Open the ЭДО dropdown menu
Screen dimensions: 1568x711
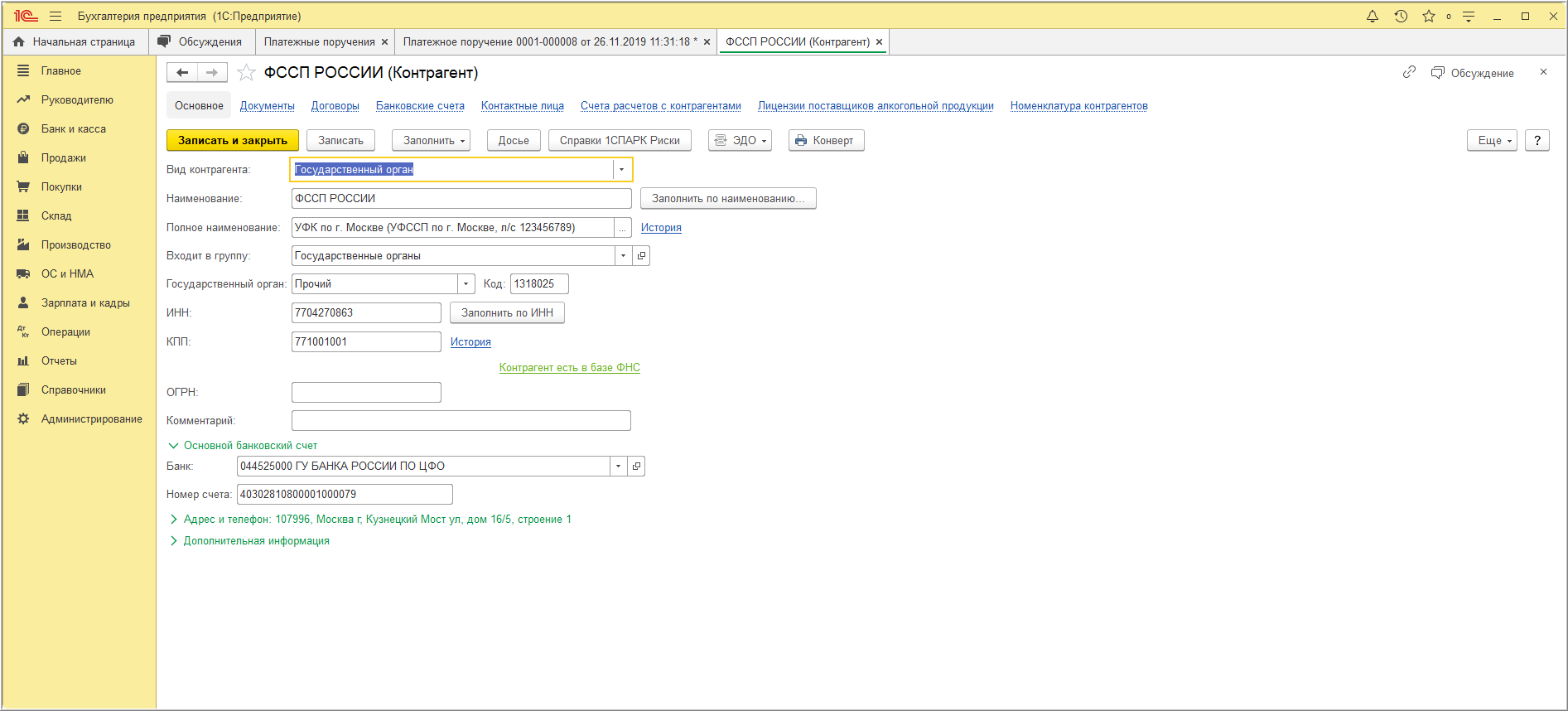740,141
